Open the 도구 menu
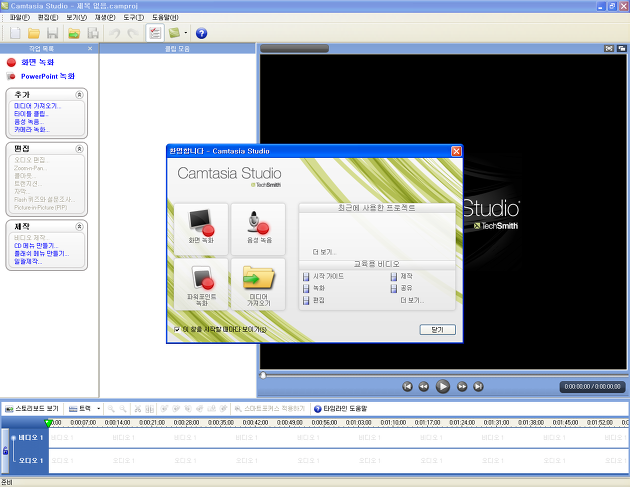The height and width of the screenshot is (487, 630). coord(133,17)
